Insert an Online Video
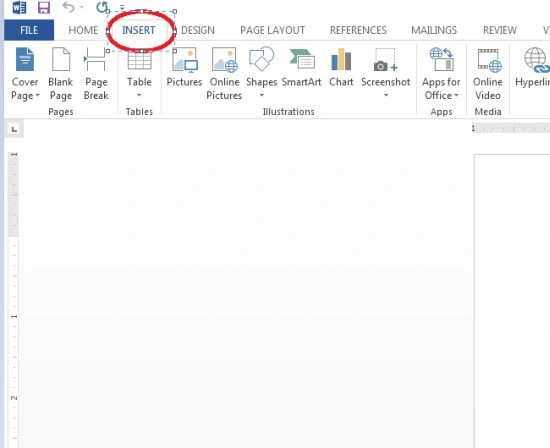Viewport: 550px width, 448px height. (488, 74)
